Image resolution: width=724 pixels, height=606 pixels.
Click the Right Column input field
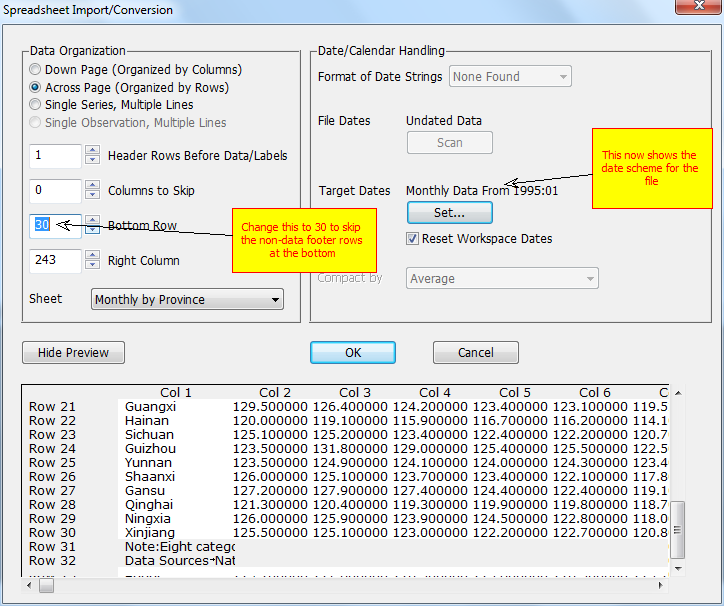(x=55, y=261)
